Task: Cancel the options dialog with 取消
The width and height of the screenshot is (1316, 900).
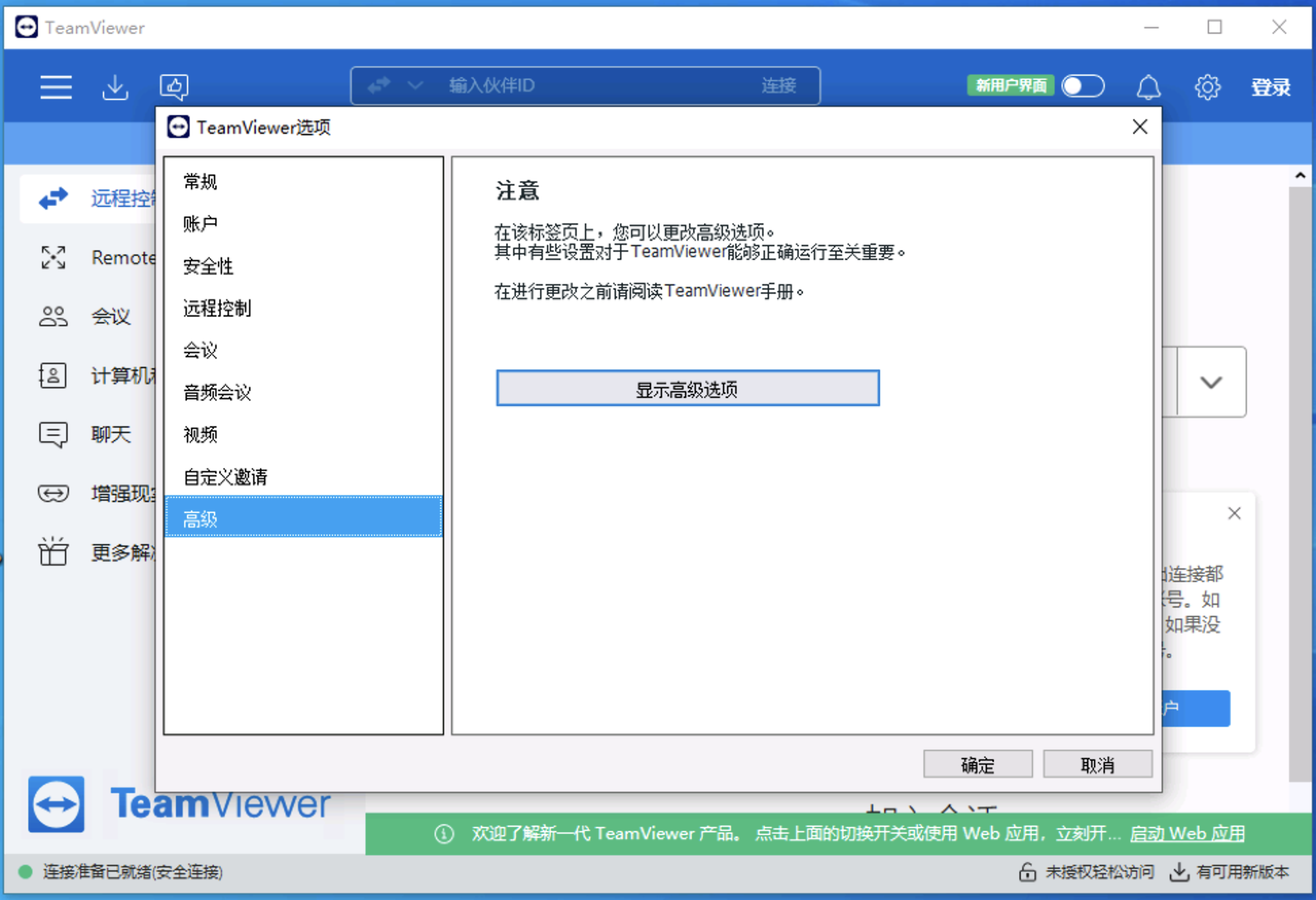Action: click(x=1097, y=764)
